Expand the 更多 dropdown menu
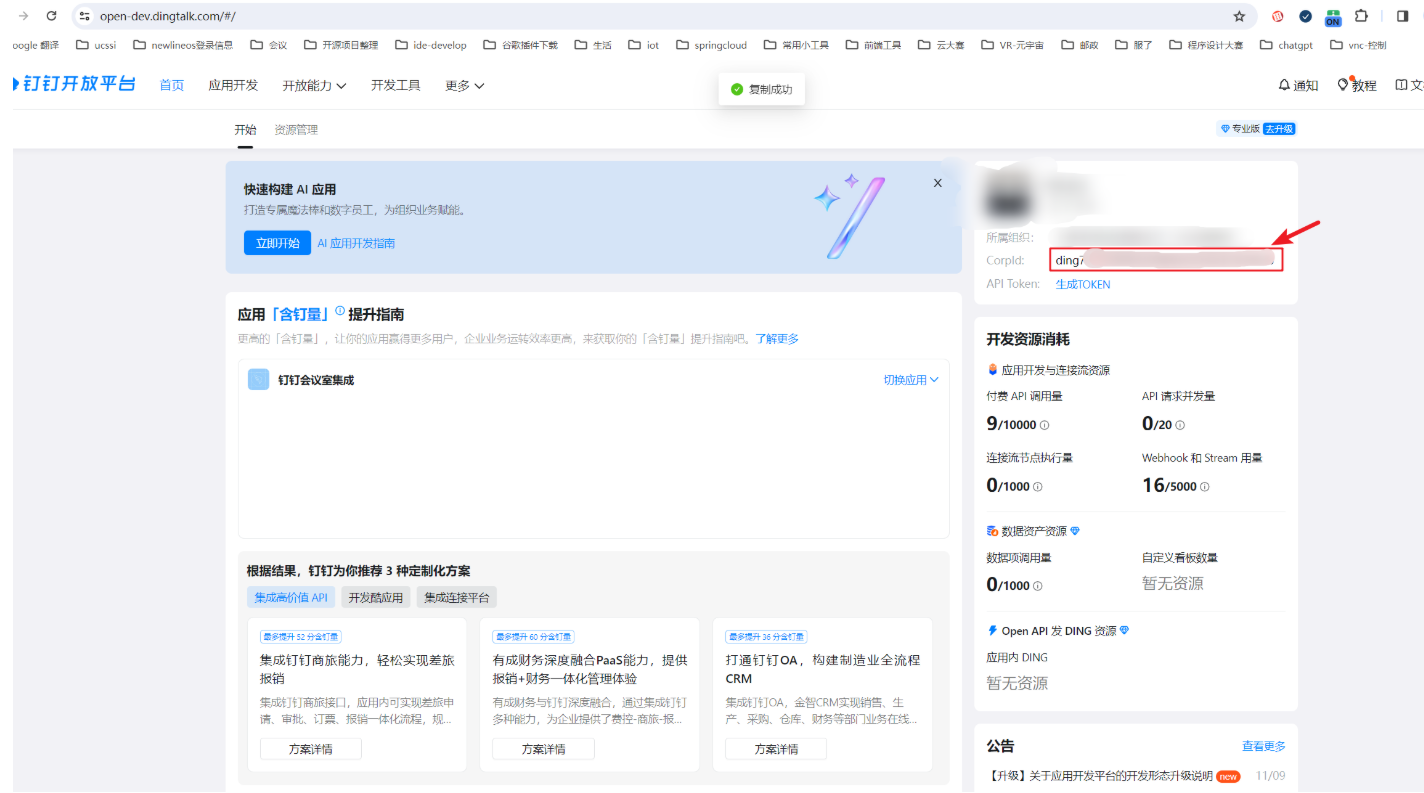 point(464,86)
